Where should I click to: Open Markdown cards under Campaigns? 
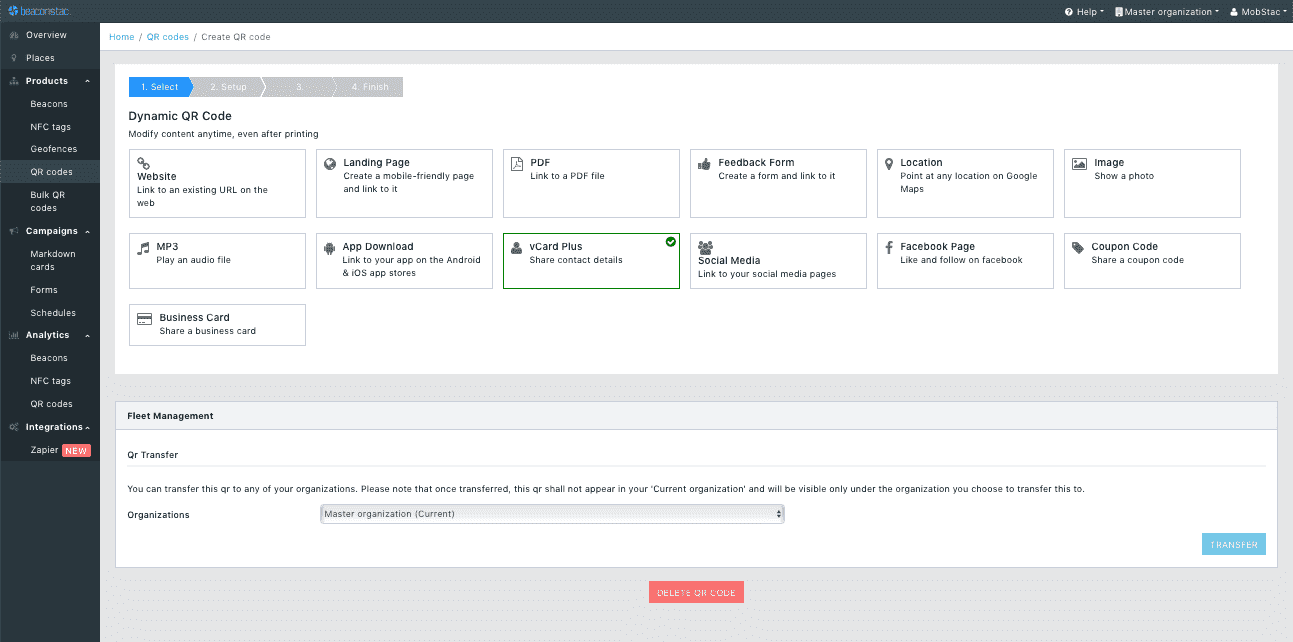[53, 260]
